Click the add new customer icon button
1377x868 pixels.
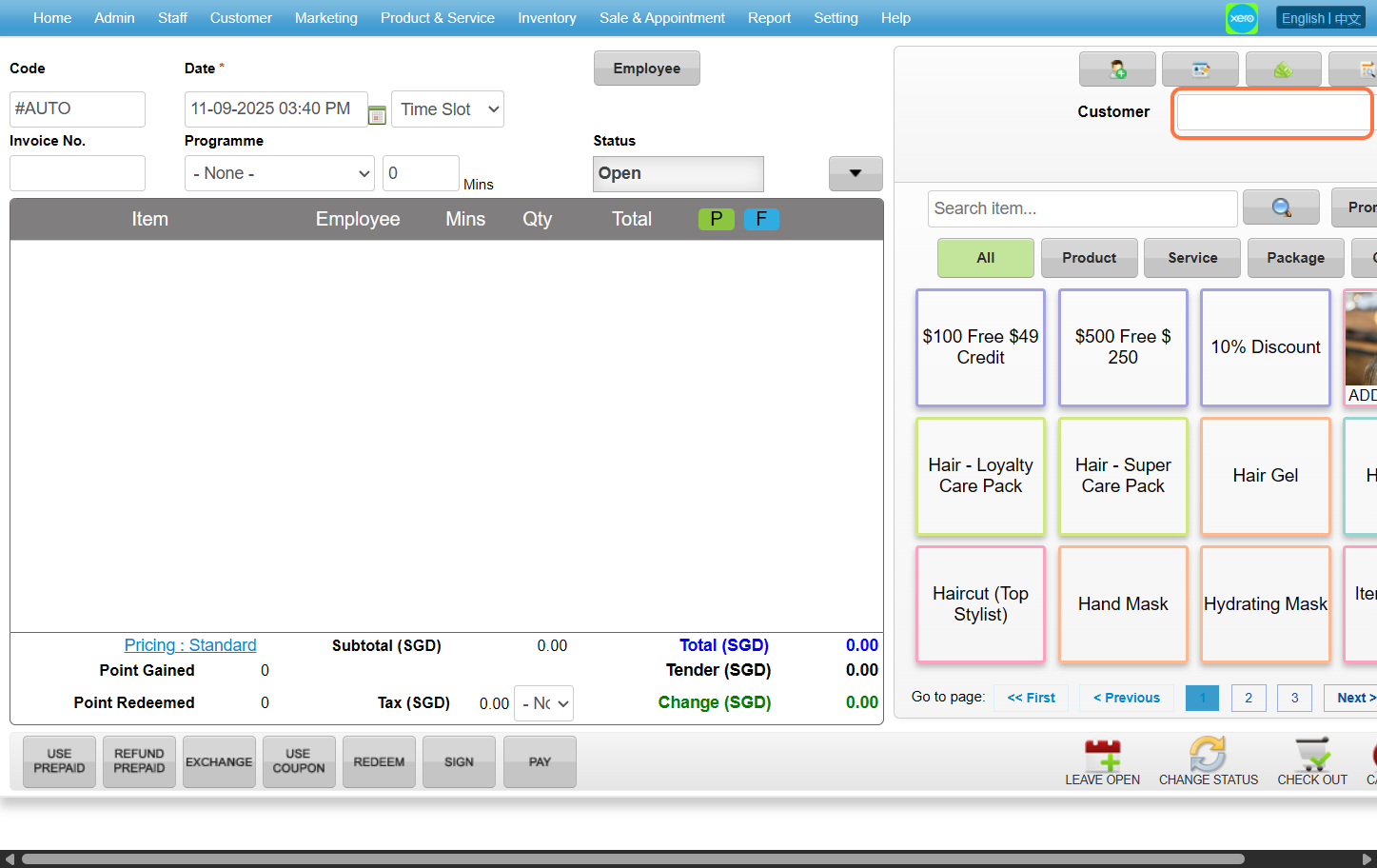pos(1117,69)
